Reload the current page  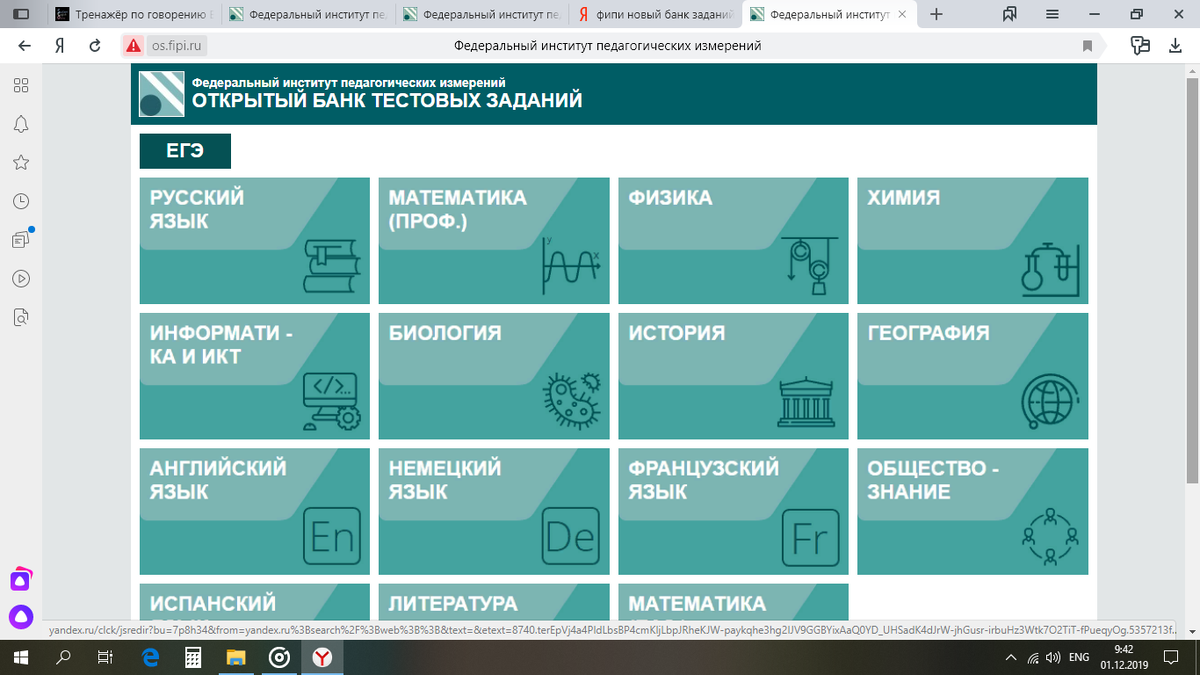pos(95,45)
